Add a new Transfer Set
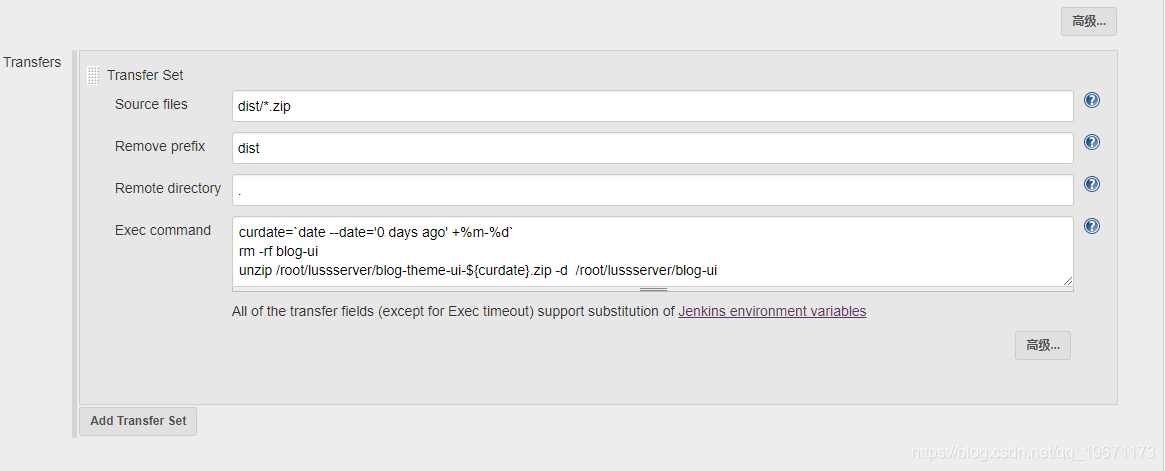This screenshot has height=471, width=1165. [138, 420]
